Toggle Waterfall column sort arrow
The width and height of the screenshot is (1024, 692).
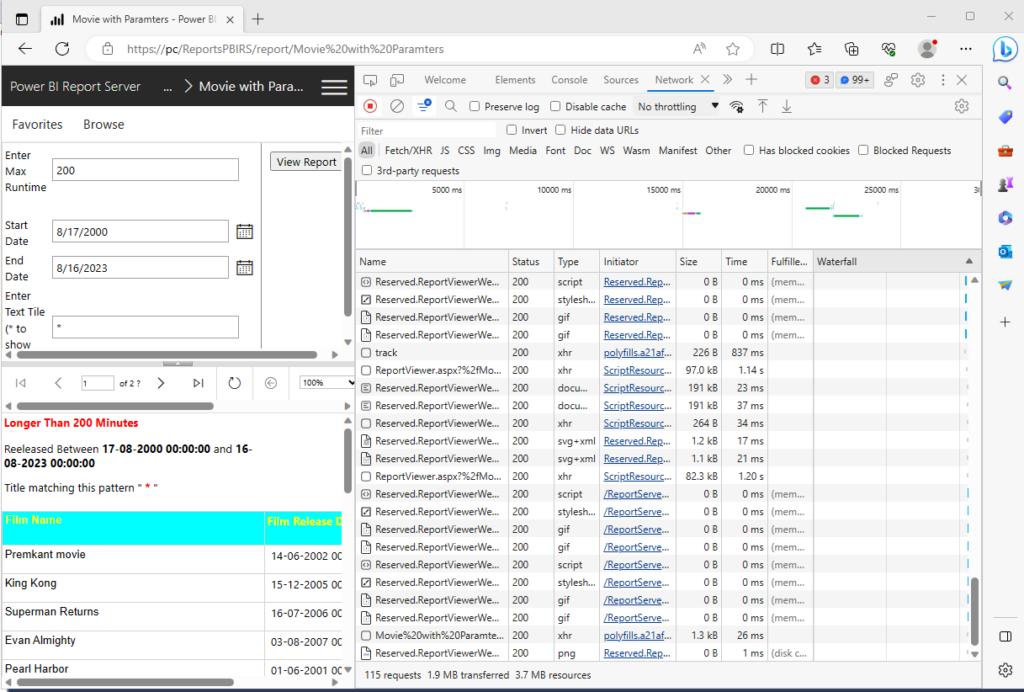tap(969, 261)
